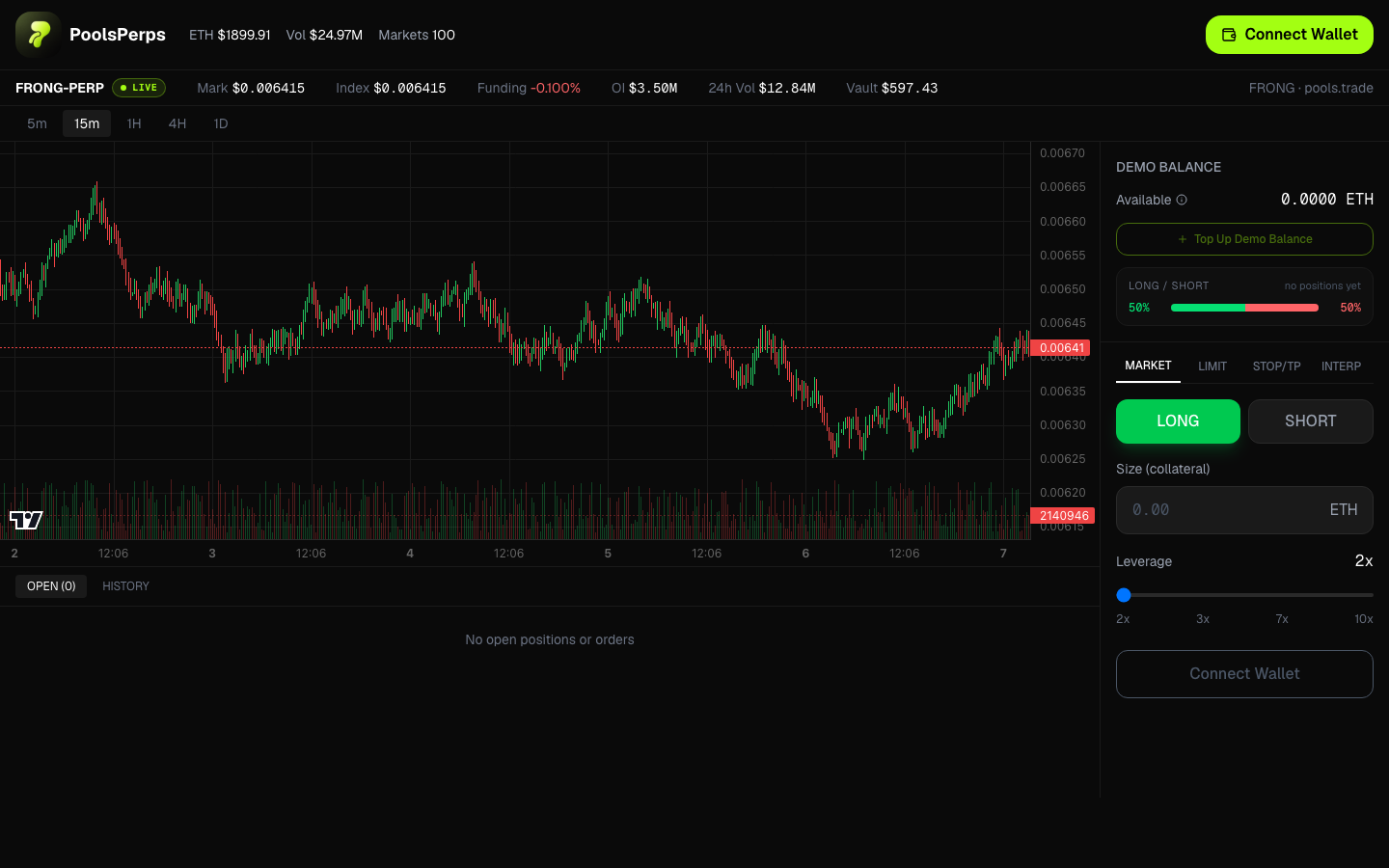The image size is (1389, 868).
Task: Click the green LIVE status badge
Action: 139,88
